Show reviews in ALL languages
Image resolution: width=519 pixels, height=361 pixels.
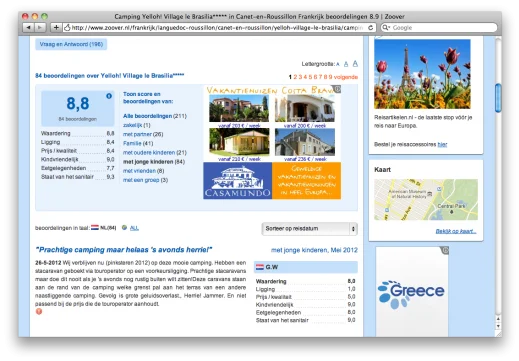[134, 228]
